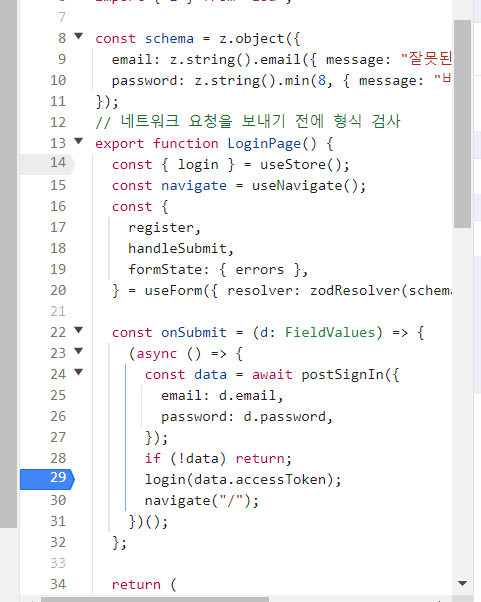Image resolution: width=481 pixels, height=602 pixels.
Task: Toggle breakpoint on line 14 gutter
Action: [47, 164]
